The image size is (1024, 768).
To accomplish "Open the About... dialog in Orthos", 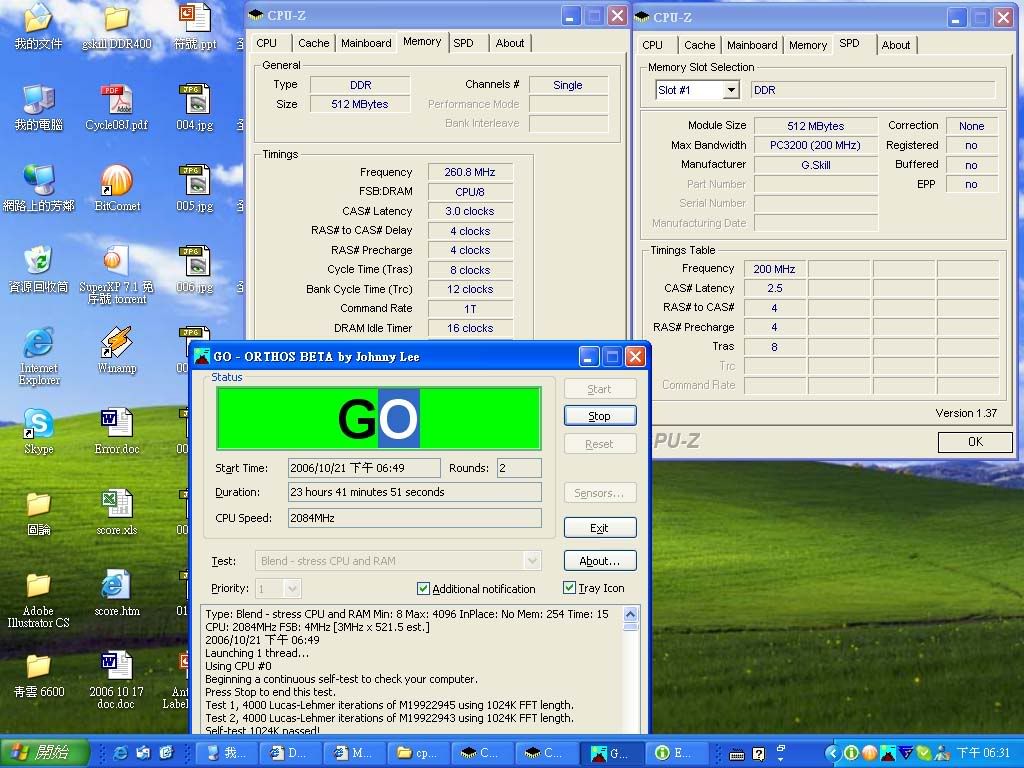I will (x=600, y=560).
